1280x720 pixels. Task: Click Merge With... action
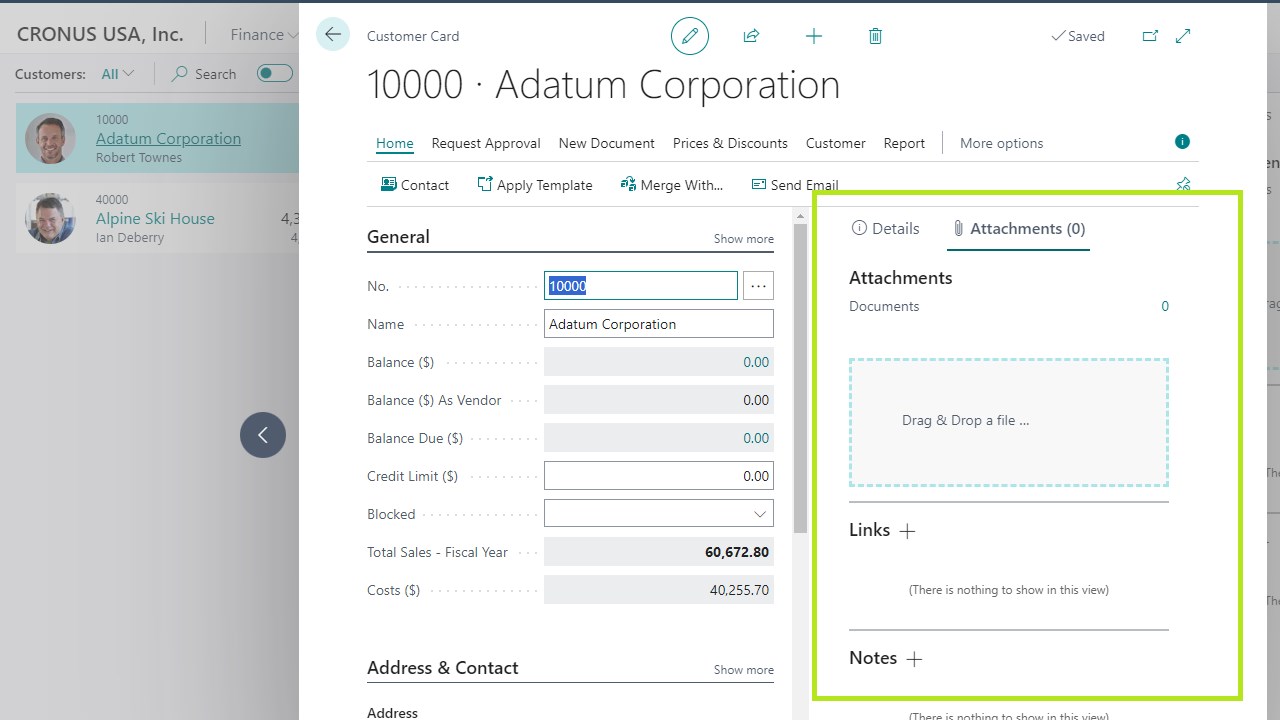point(672,185)
